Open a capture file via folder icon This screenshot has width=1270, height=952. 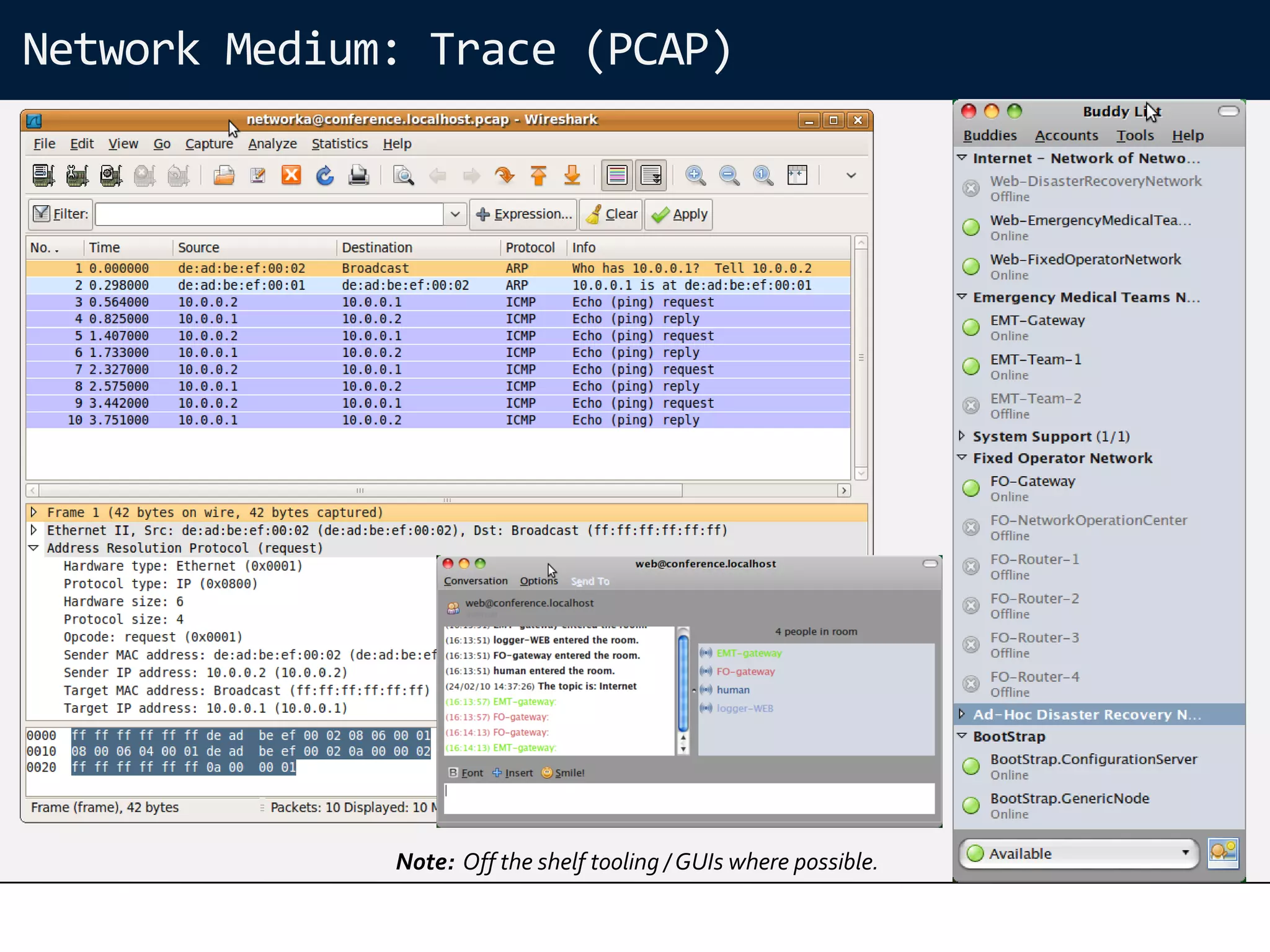224,175
